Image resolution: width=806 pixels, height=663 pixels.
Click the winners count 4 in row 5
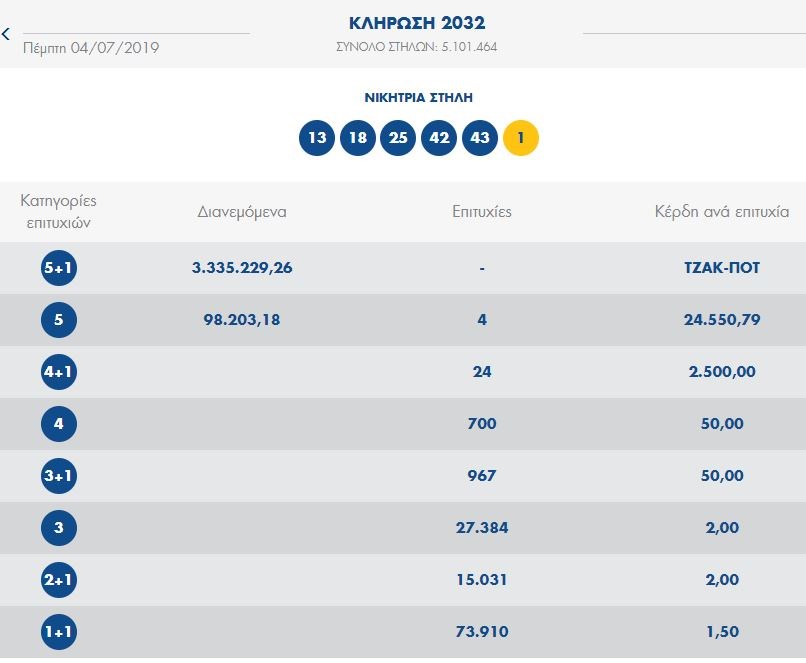482,320
